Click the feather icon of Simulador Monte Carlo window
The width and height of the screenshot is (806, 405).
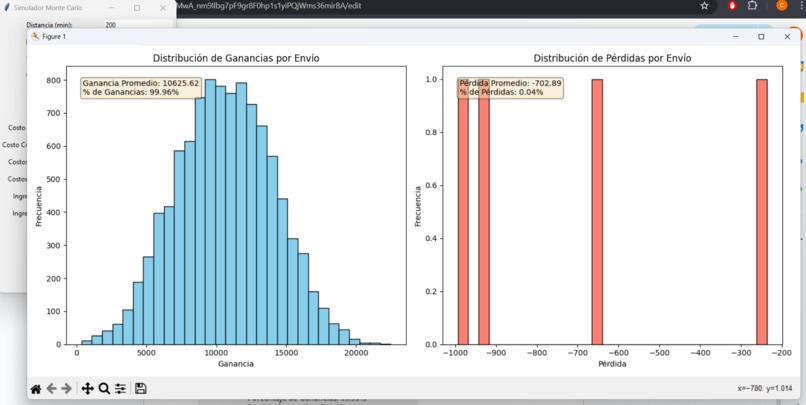[x=7, y=8]
